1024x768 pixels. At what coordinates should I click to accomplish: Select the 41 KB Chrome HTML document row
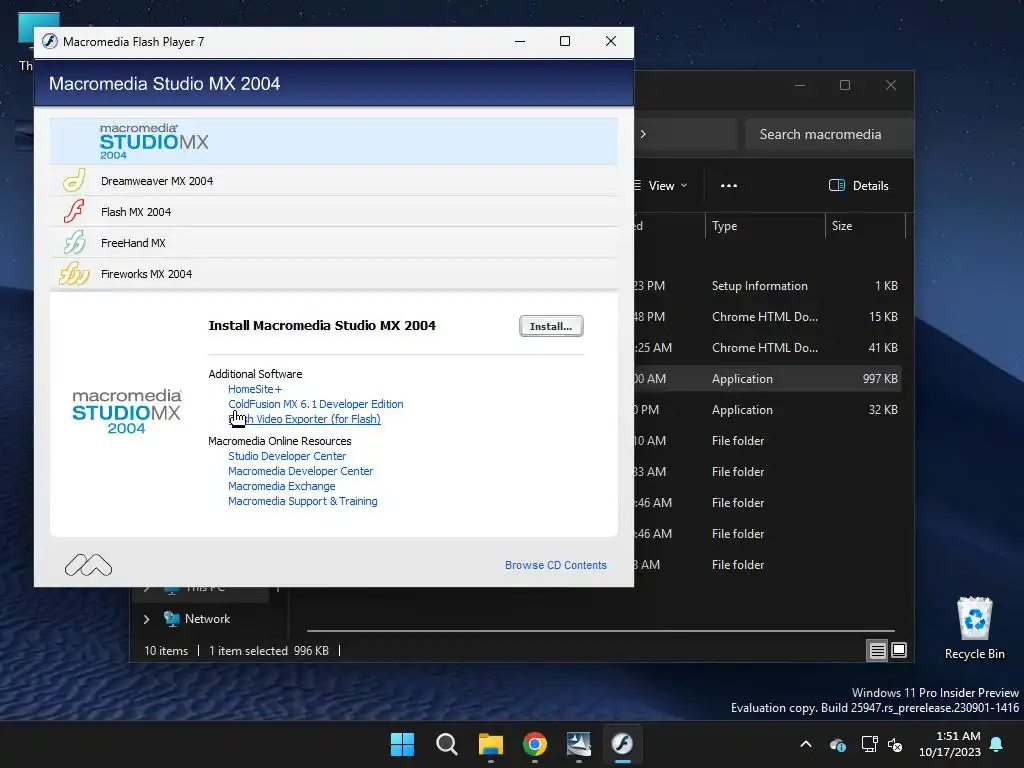coord(767,347)
